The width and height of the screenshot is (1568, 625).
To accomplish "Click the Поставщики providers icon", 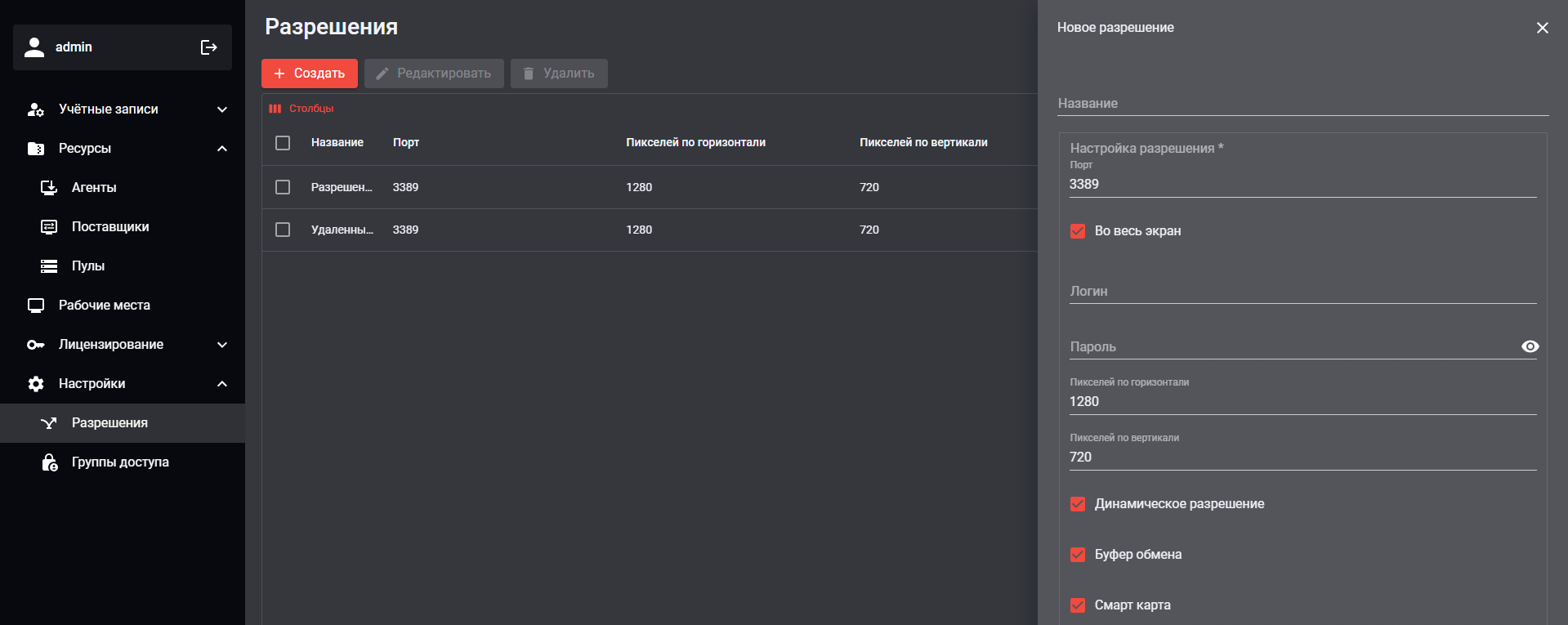I will pyautogui.click(x=49, y=227).
